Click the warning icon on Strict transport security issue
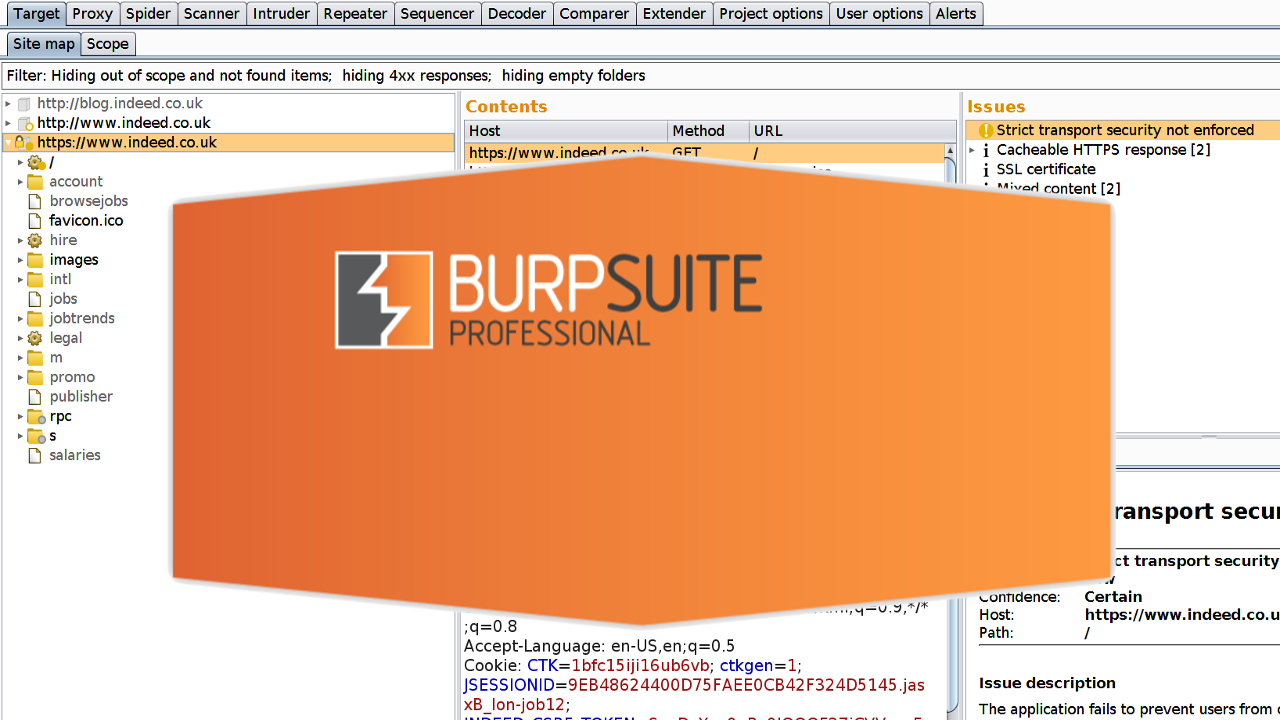This screenshot has width=1280, height=720. click(985, 129)
